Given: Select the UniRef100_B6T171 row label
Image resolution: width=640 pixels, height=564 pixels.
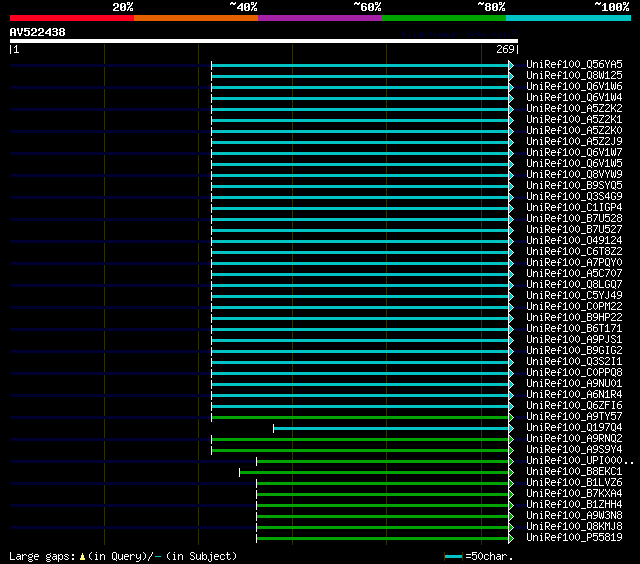Looking at the screenshot, I should [574, 329].
